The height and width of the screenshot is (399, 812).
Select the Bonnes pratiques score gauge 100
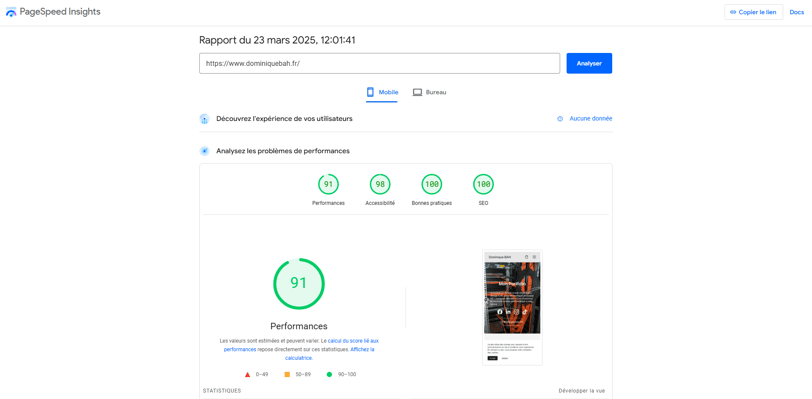[x=432, y=184]
